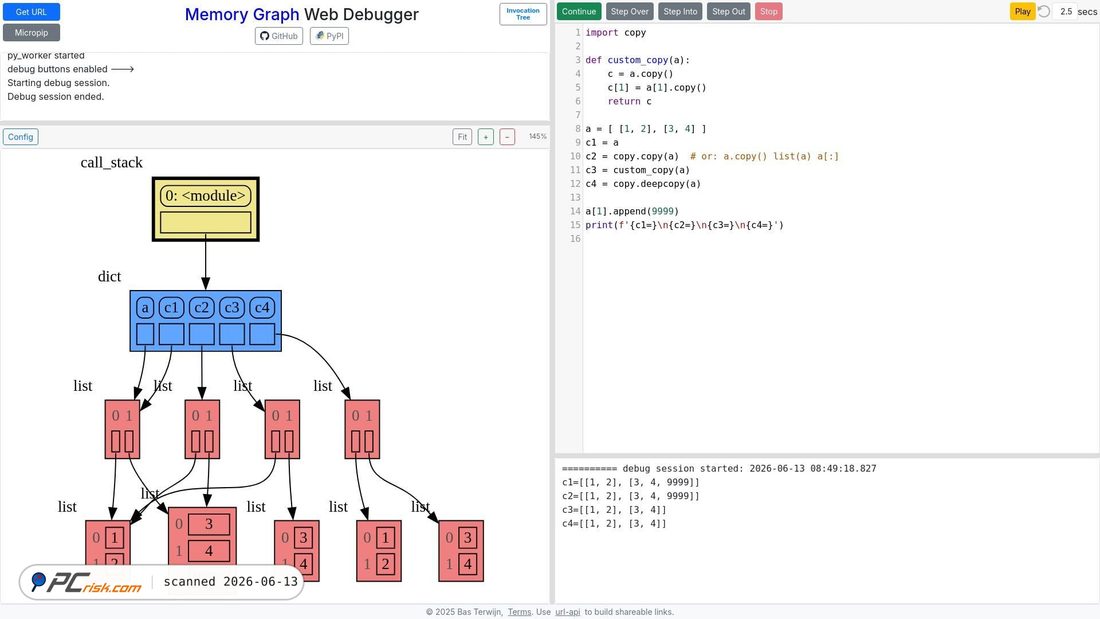Click the Step Into button
Image resolution: width=1100 pixels, height=619 pixels.
click(680, 11)
